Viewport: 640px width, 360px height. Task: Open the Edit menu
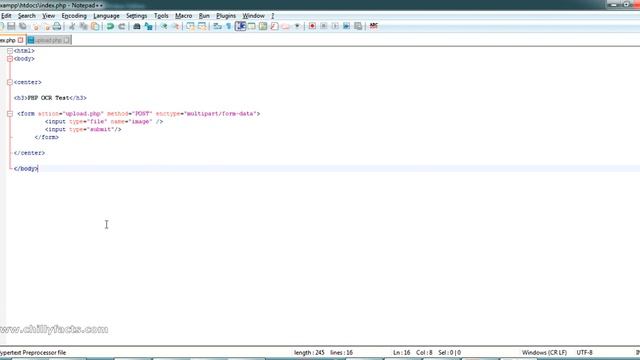point(6,16)
